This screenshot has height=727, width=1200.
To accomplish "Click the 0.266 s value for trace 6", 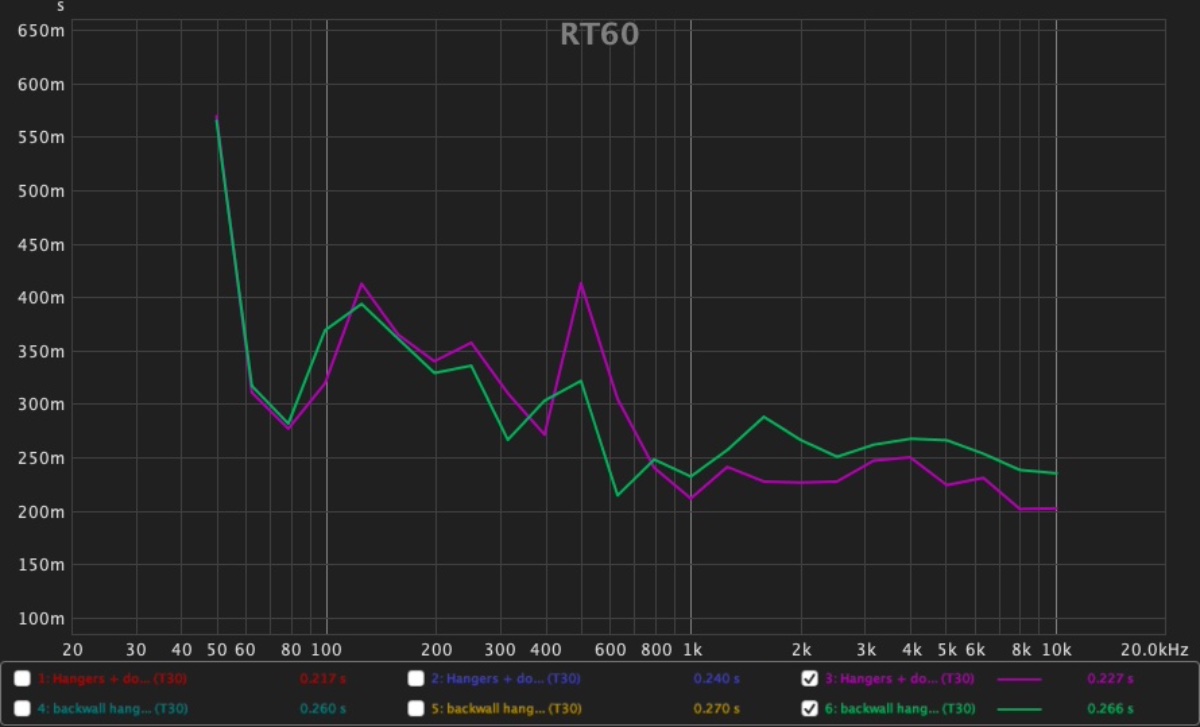I will 1110,709.
